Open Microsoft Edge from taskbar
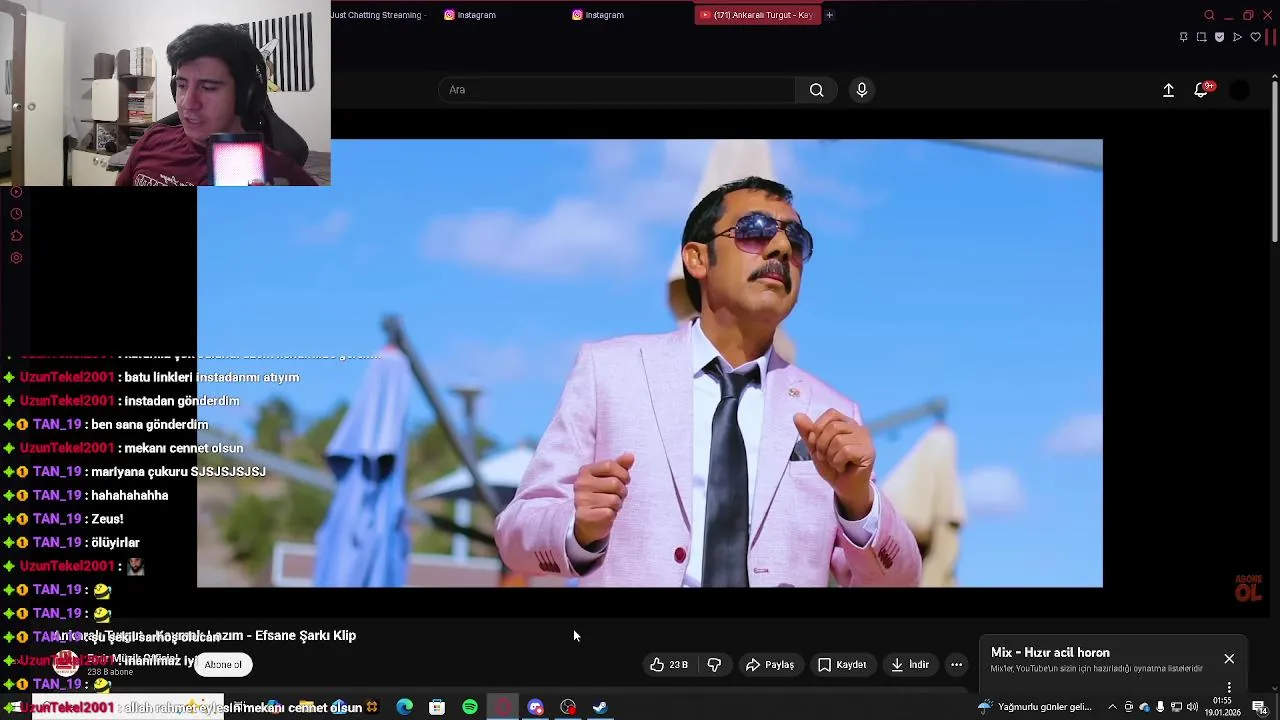Viewport: 1280px width, 720px height. pos(405,707)
